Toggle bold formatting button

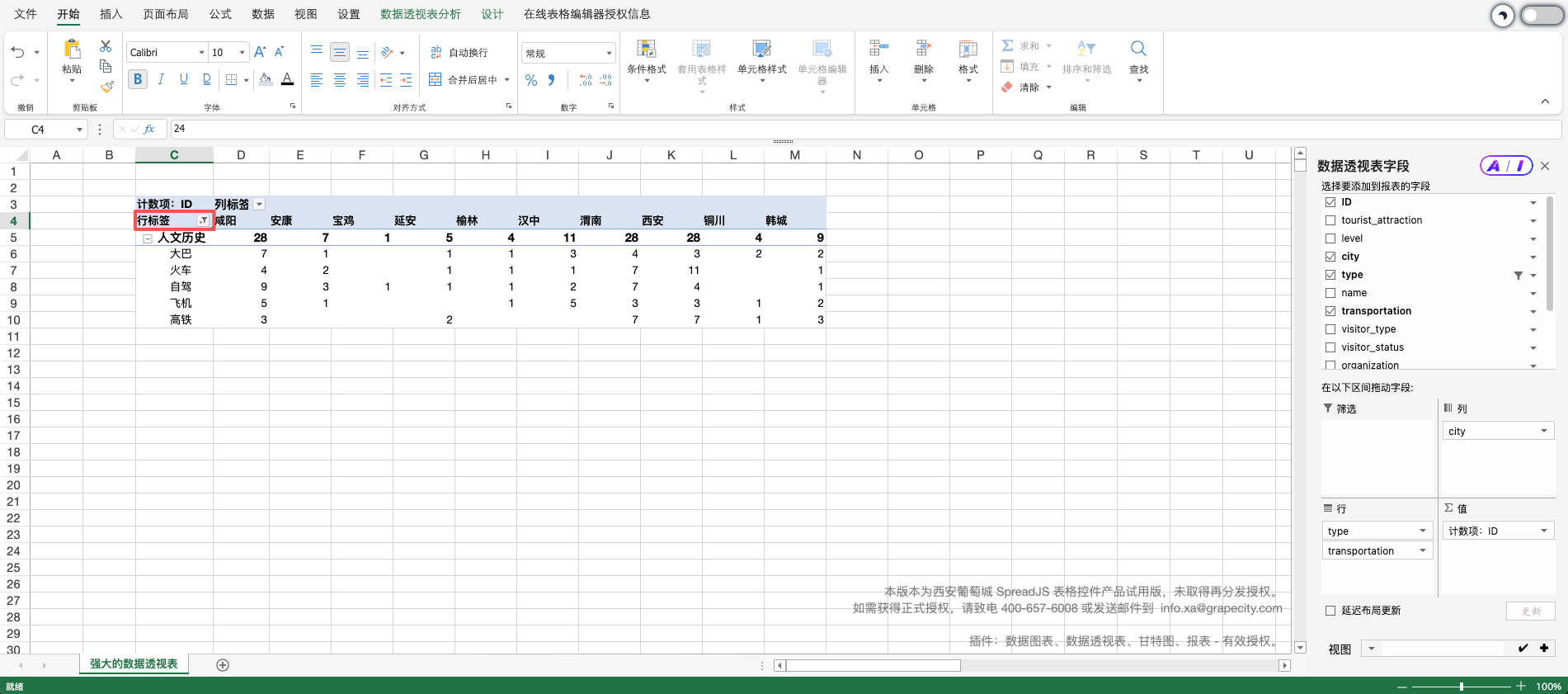[x=138, y=79]
